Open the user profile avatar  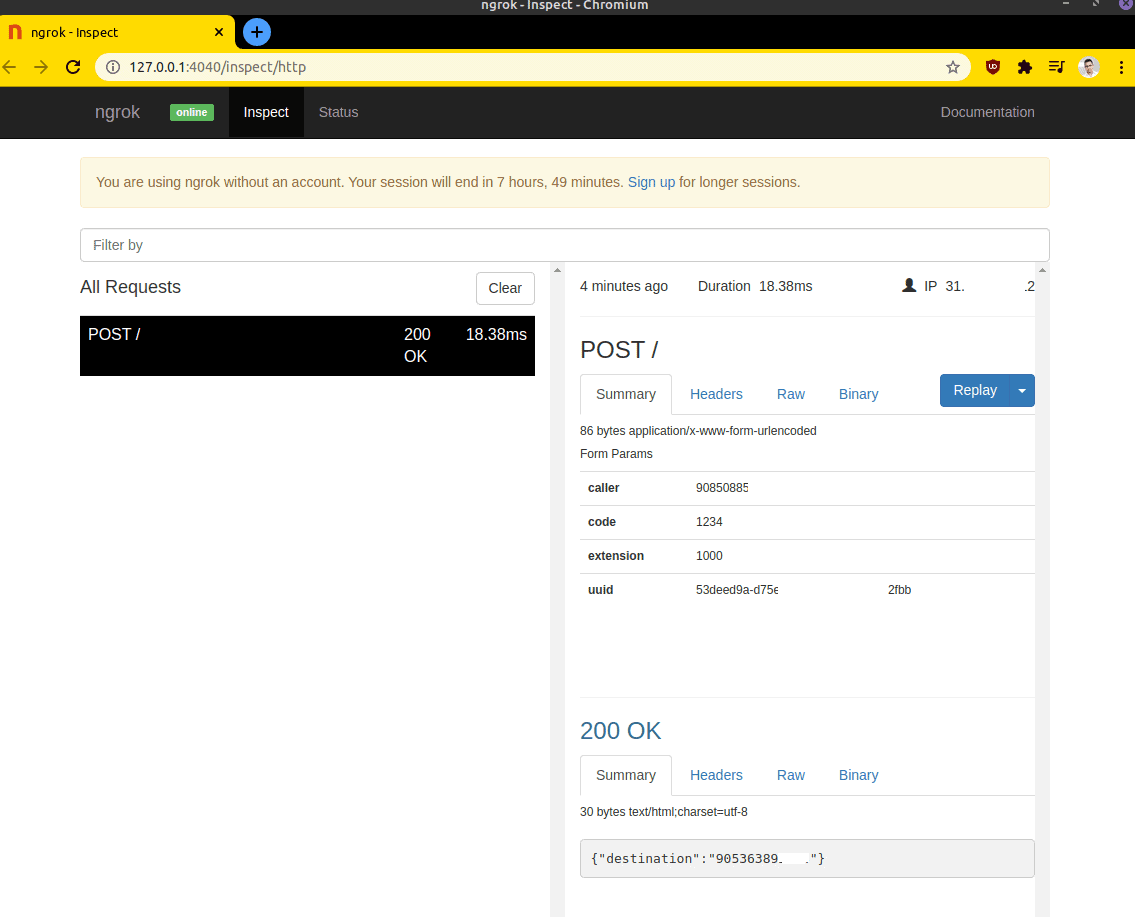coord(1089,67)
